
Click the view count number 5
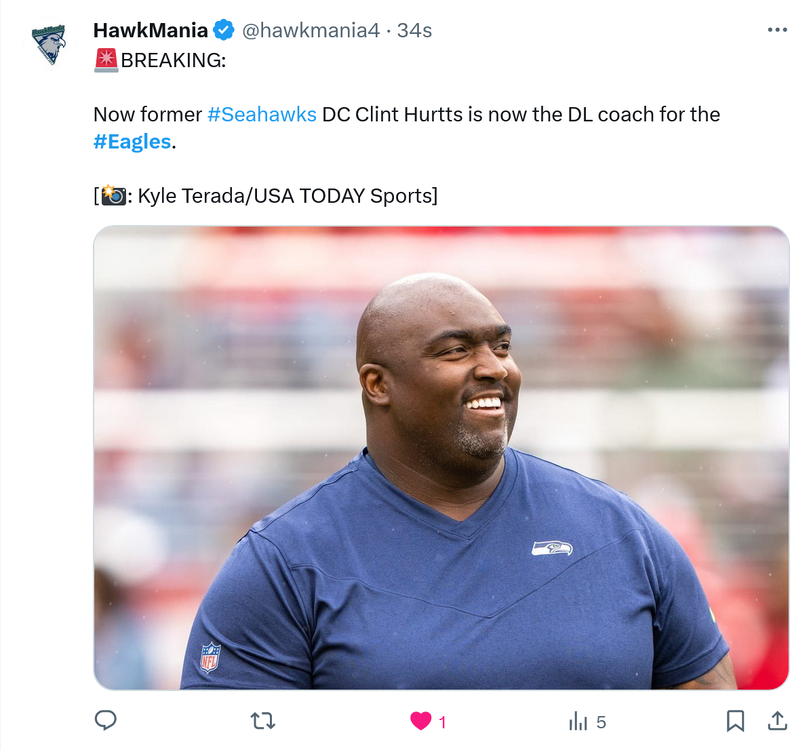click(600, 722)
